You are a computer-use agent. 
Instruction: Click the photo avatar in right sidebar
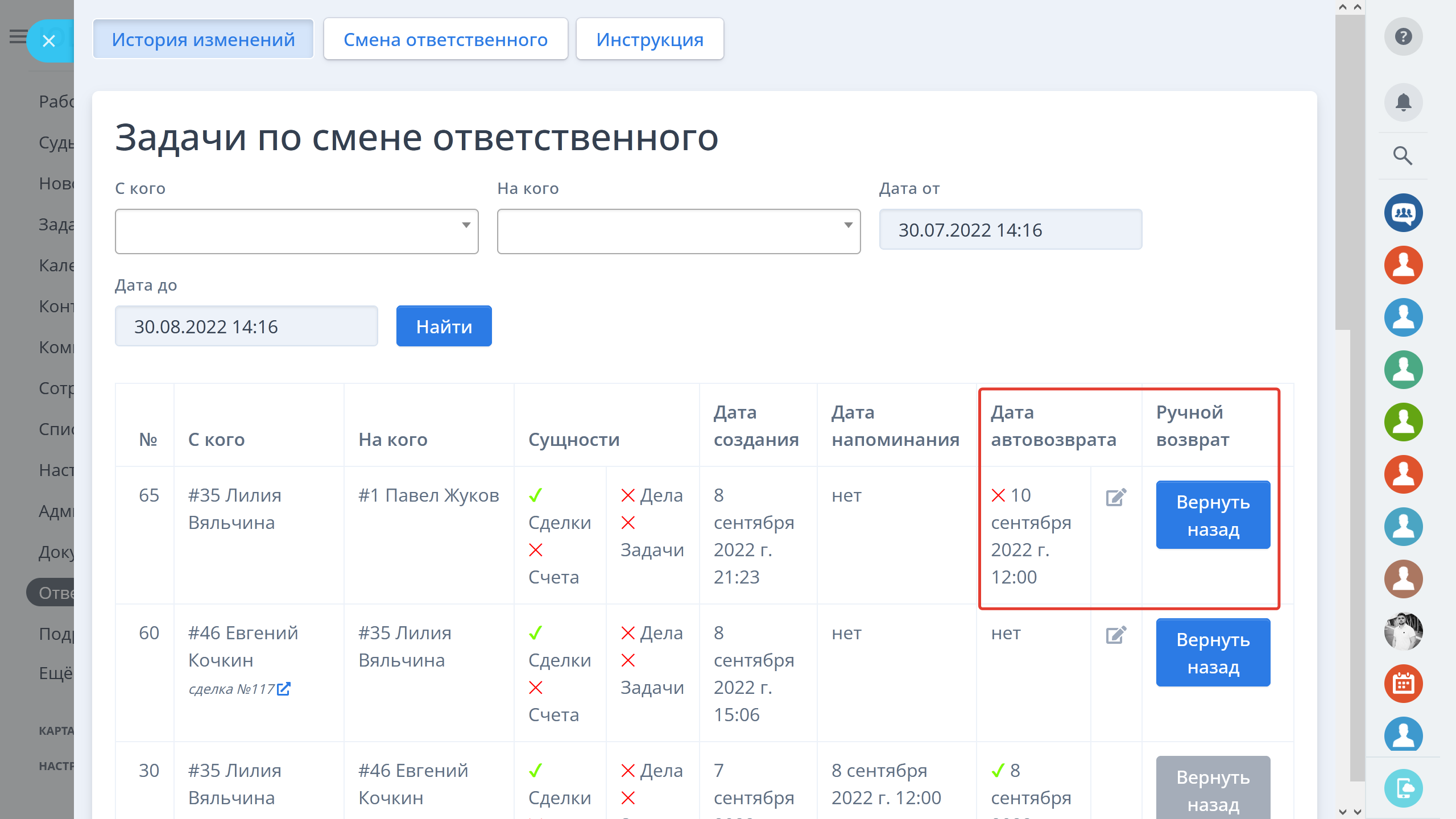point(1403,631)
